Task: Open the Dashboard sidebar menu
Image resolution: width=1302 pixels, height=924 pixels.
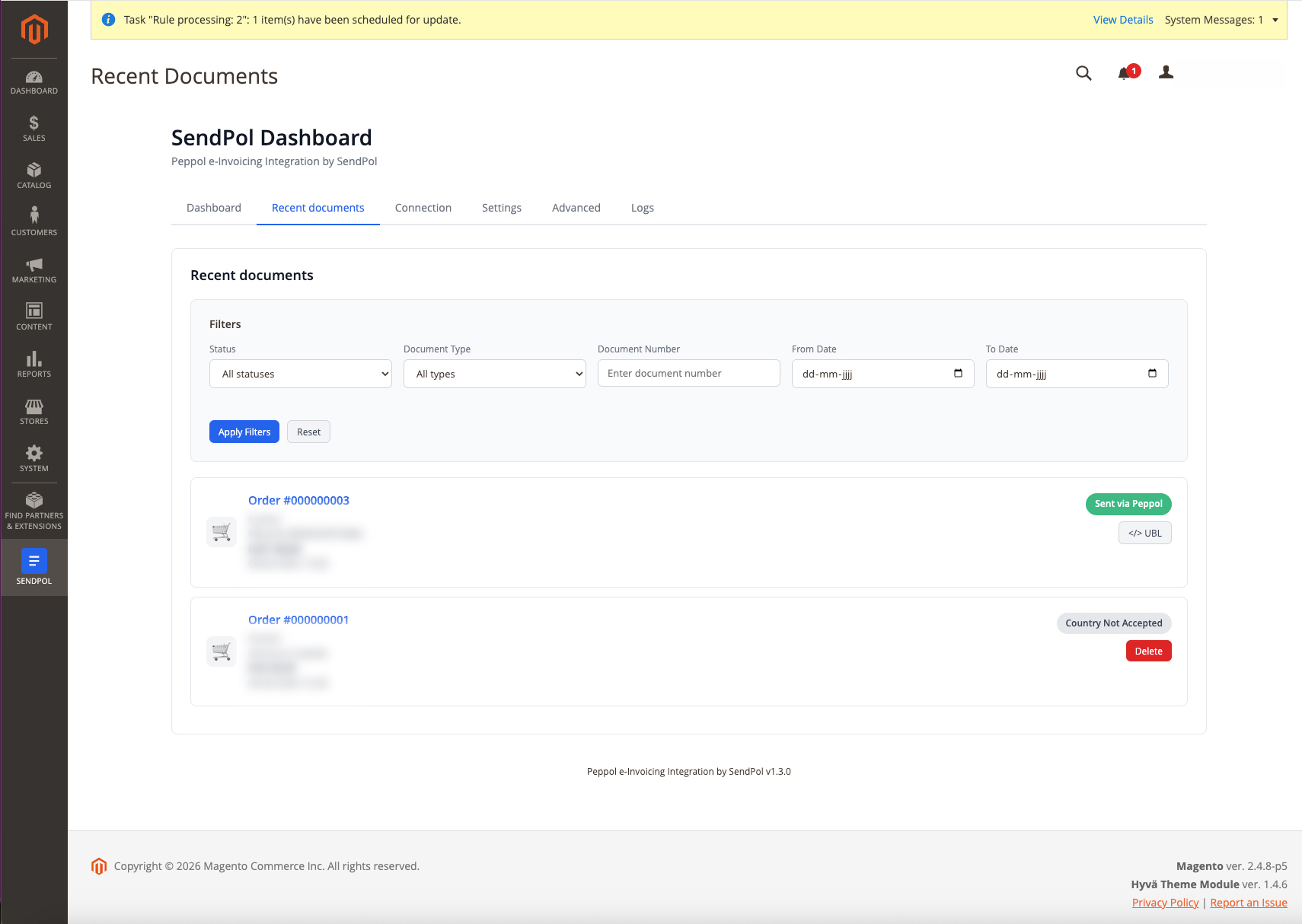Action: tap(34, 83)
